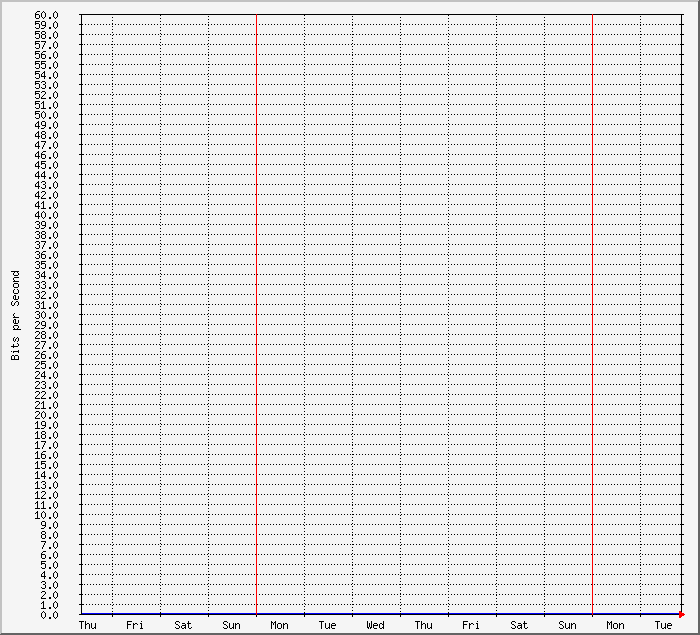Click the 'Mon' label after first red line
700x635 pixels.
279,626
